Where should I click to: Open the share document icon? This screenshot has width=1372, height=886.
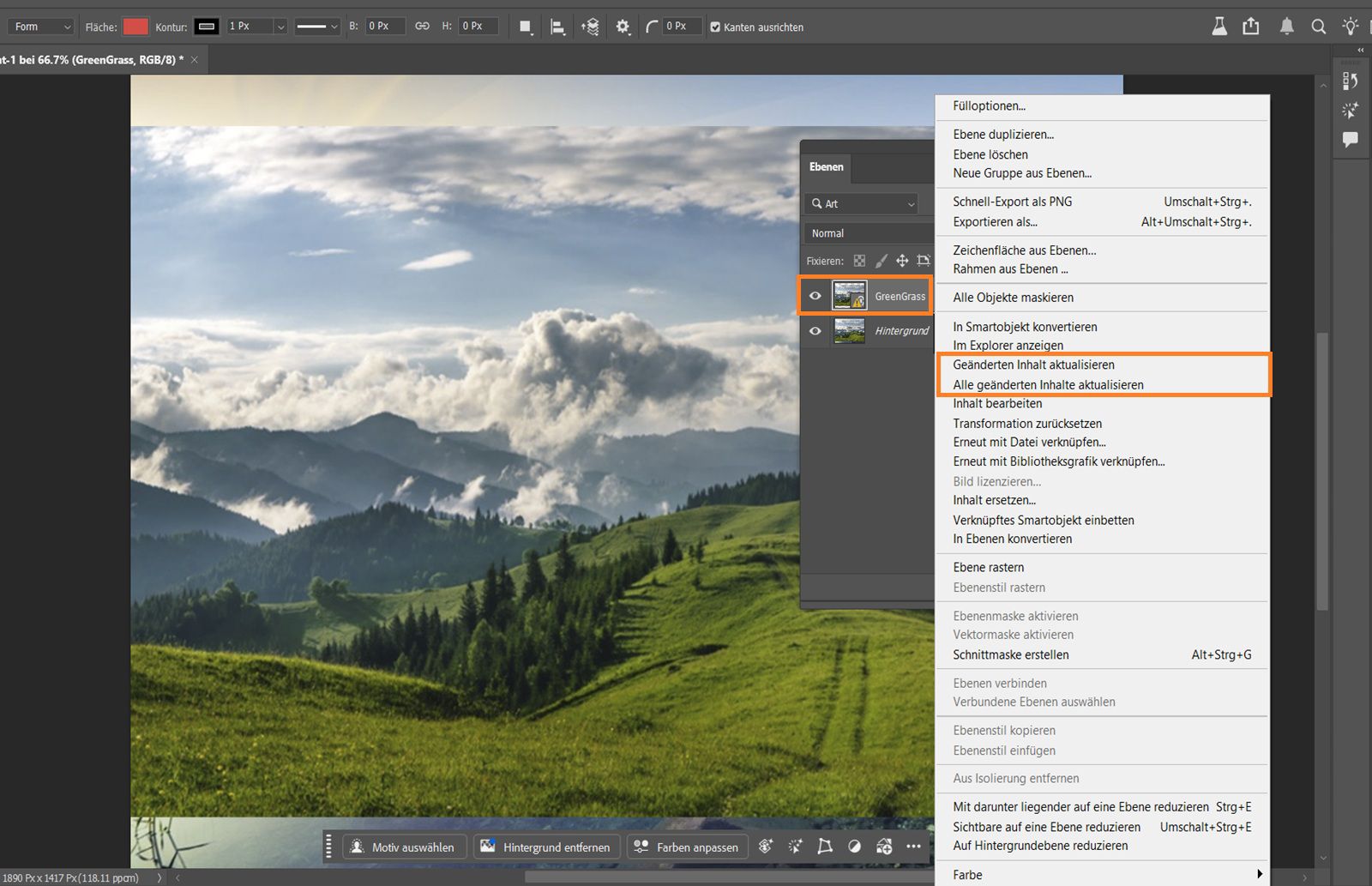pyautogui.click(x=1251, y=27)
